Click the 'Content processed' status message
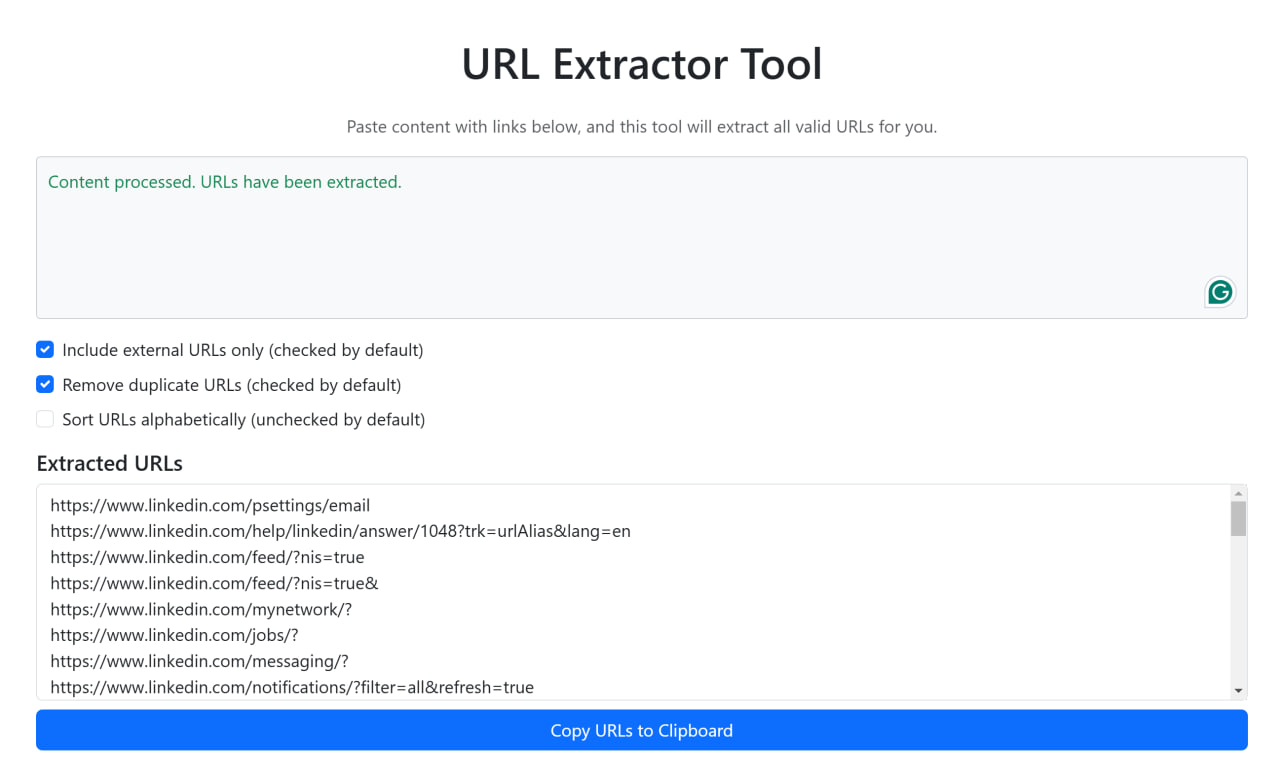Screen dimensions: 1280x780 (x=224, y=182)
